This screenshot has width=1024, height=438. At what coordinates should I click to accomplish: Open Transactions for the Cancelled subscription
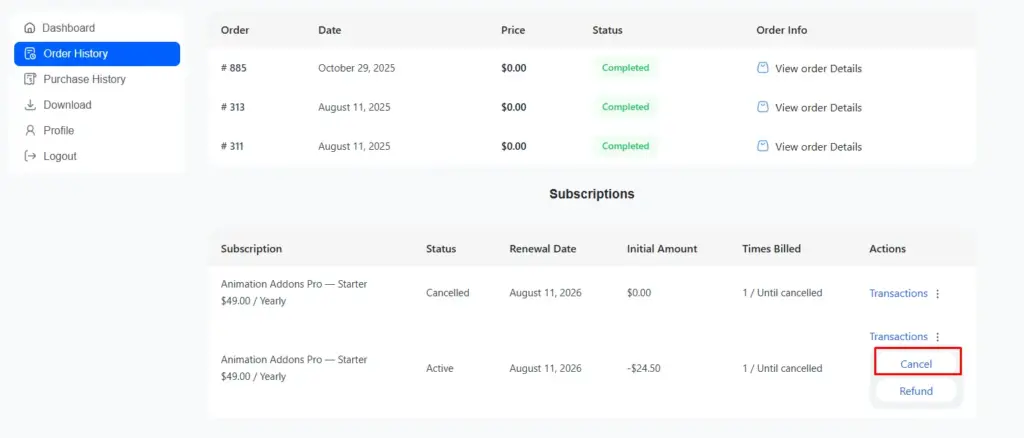point(898,294)
